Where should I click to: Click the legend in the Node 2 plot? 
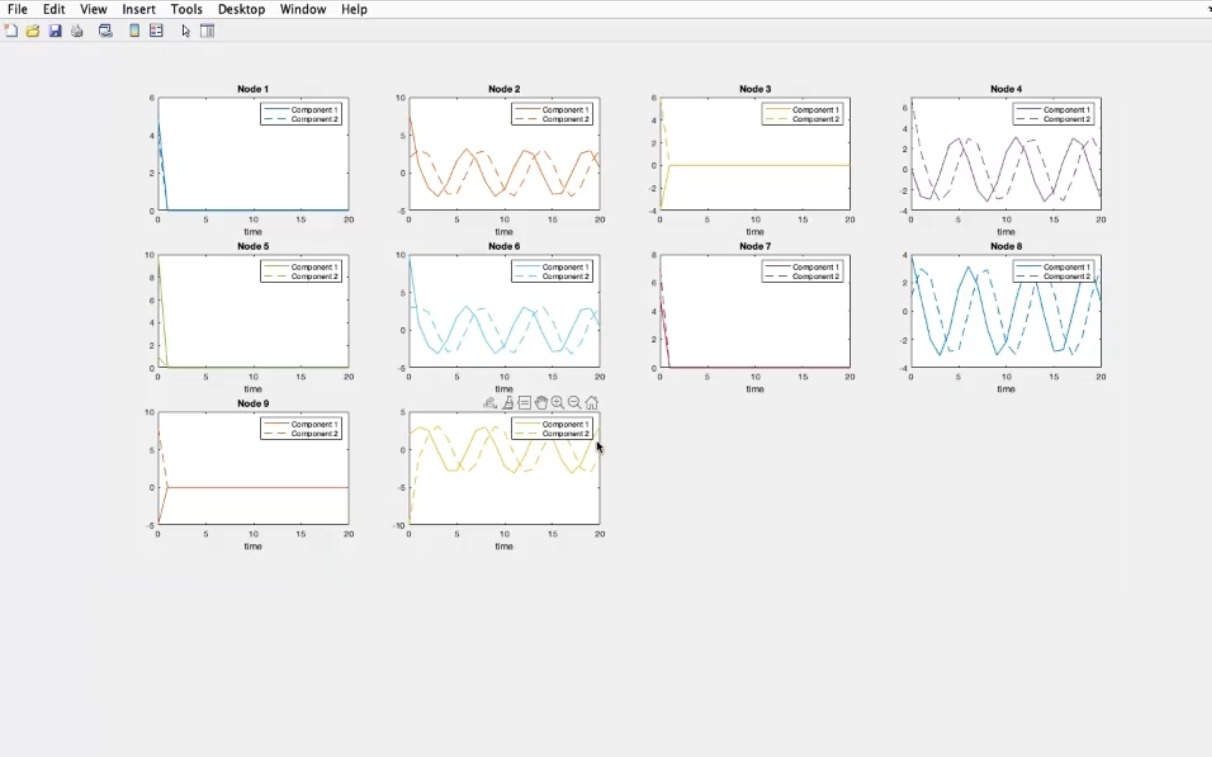pos(552,114)
